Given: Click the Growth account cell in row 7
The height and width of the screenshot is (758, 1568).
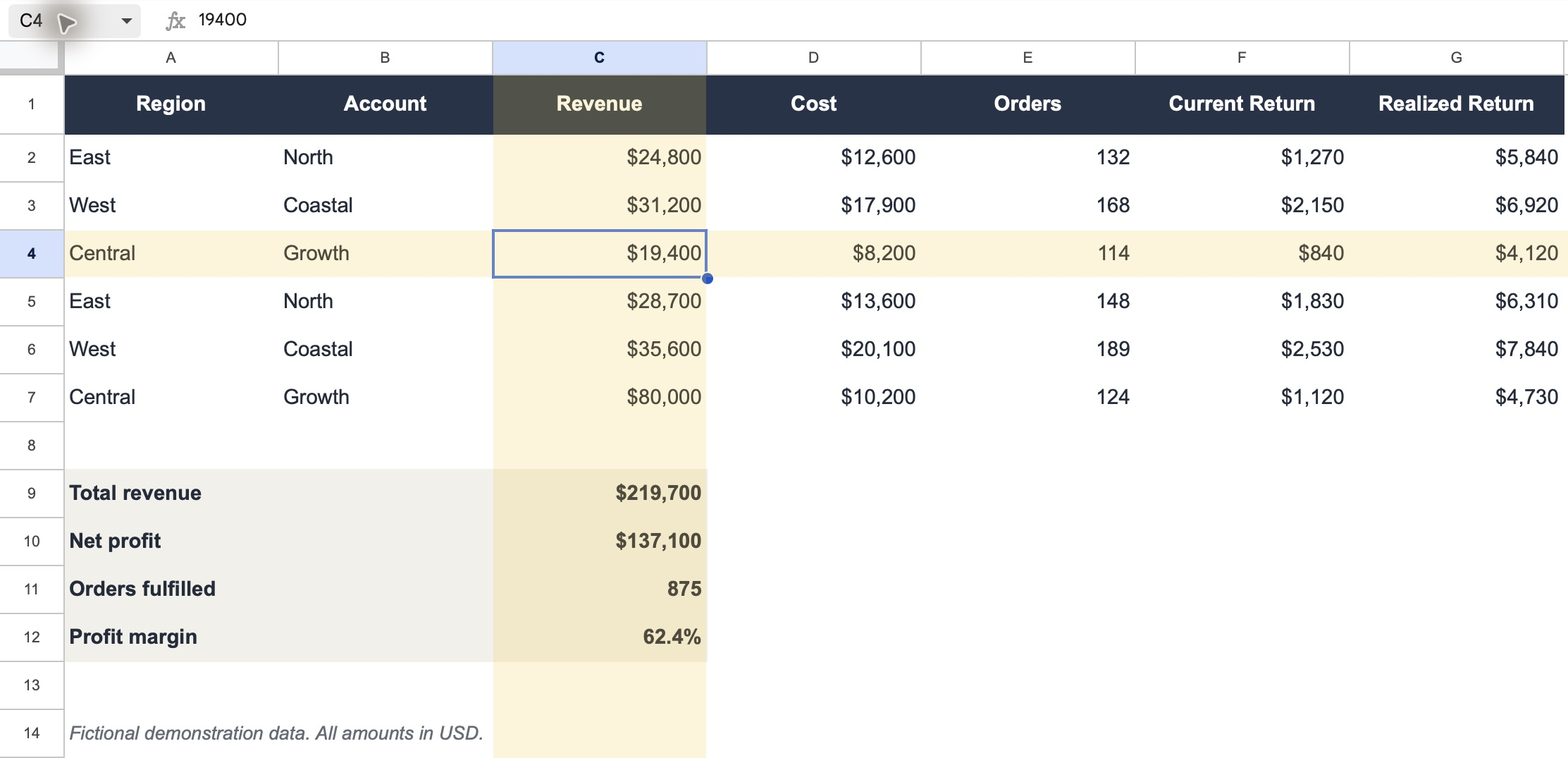Looking at the screenshot, I should [x=385, y=397].
